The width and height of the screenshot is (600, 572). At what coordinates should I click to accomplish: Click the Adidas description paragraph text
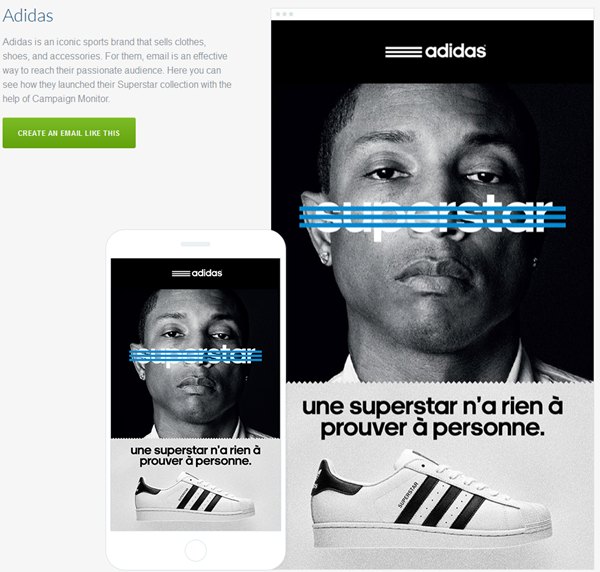pyautogui.click(x=117, y=70)
